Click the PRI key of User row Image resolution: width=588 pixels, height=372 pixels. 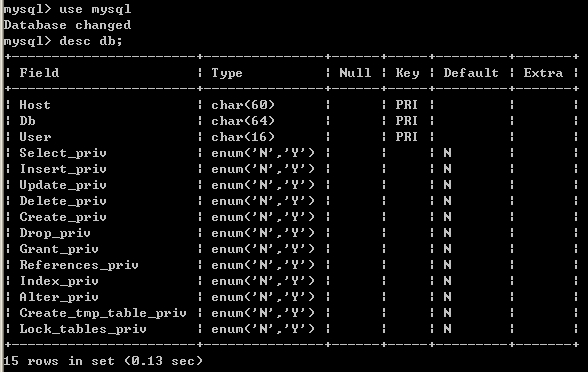[x=407, y=137]
